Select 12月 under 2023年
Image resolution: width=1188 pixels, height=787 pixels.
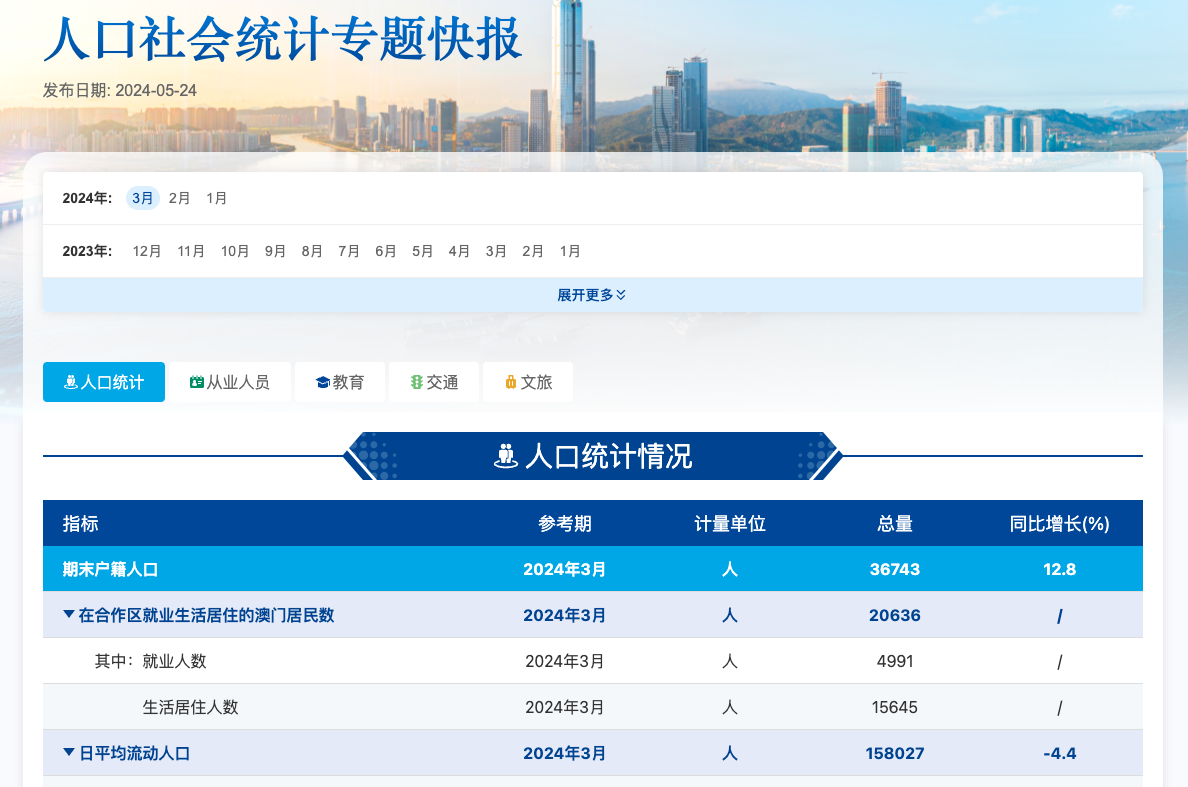(x=147, y=251)
